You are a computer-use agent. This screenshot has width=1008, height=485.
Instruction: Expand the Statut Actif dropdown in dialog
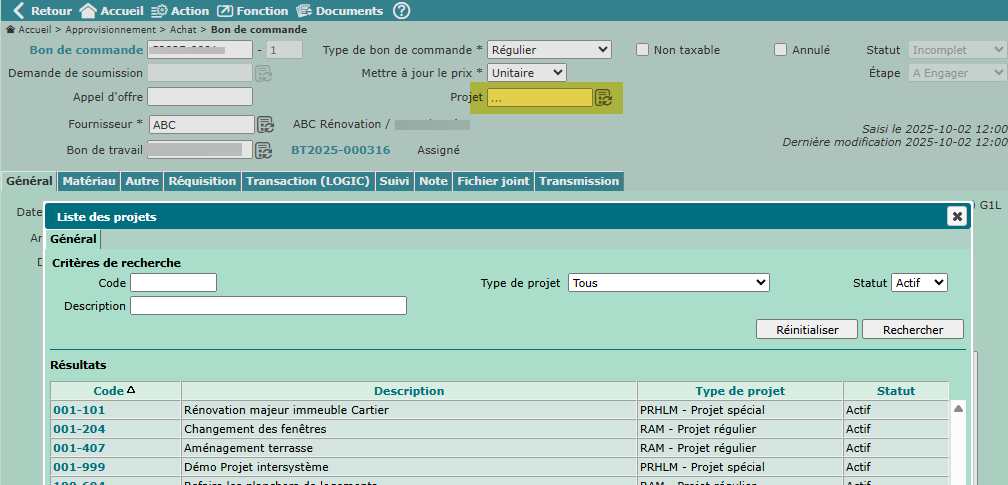(919, 283)
